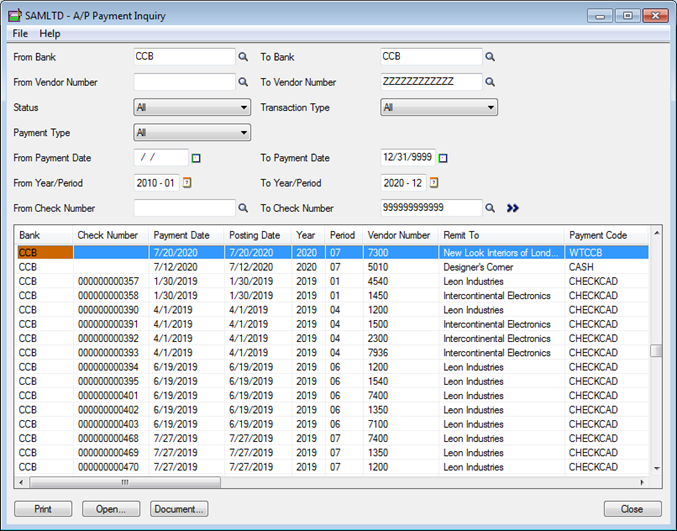Click the To Check Number field
Image resolution: width=677 pixels, height=531 pixels.
tap(431, 208)
